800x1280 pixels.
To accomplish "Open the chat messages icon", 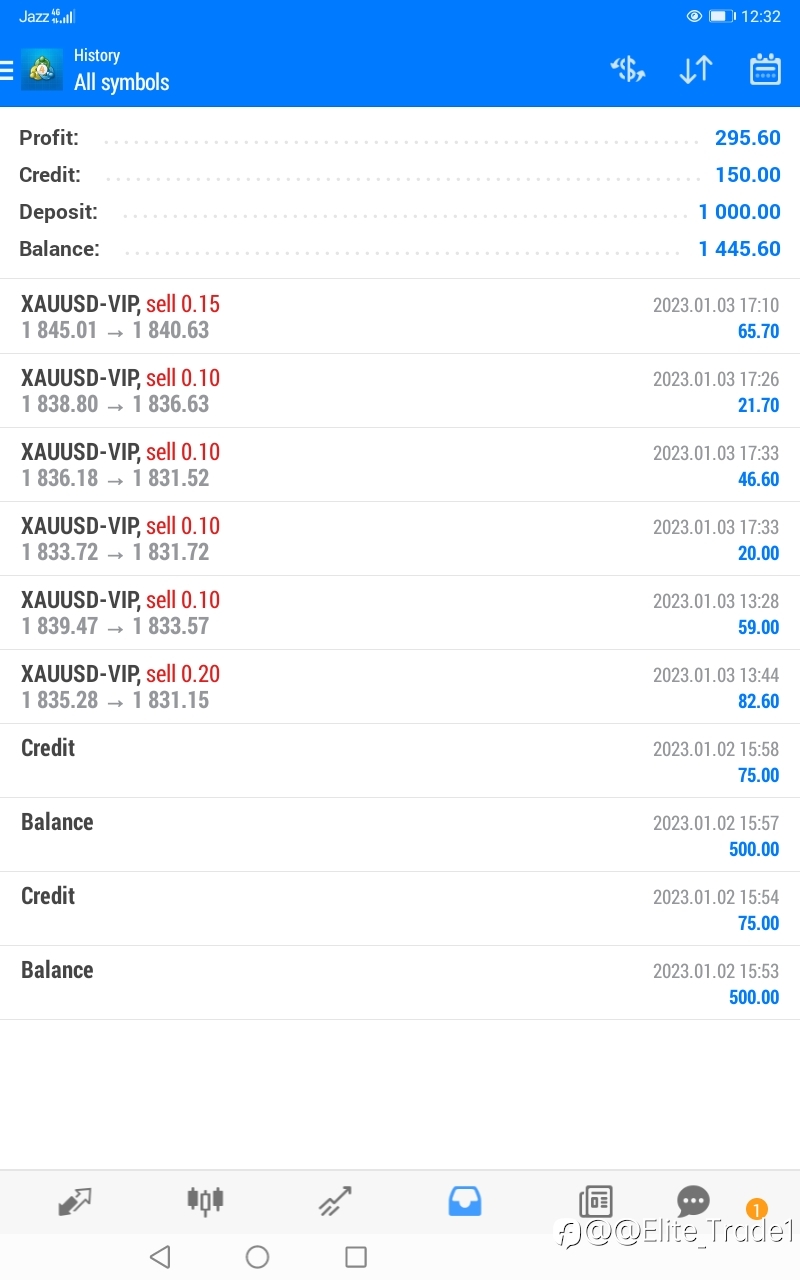I will click(693, 1200).
